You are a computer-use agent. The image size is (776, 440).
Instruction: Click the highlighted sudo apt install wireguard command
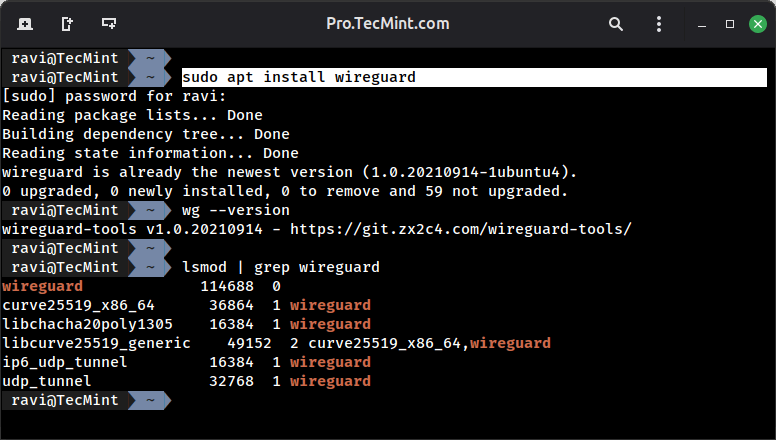pos(298,77)
